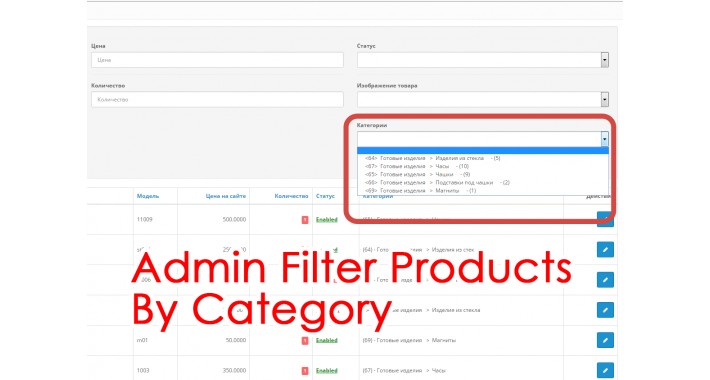Click the (67) Готовые изделия > Часы cell
This screenshot has width=710, height=380.
coord(404,370)
